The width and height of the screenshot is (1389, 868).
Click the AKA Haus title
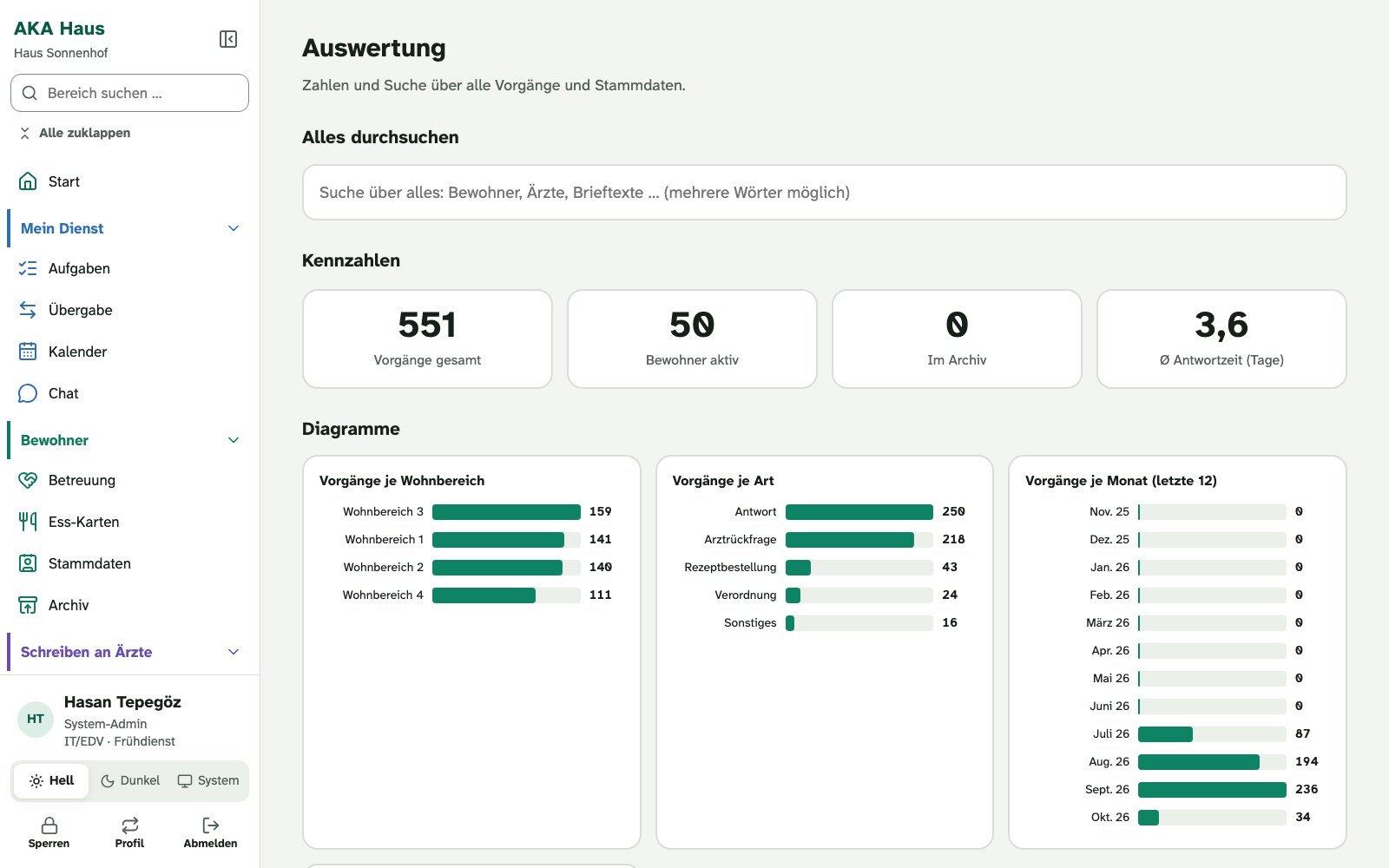59,29
